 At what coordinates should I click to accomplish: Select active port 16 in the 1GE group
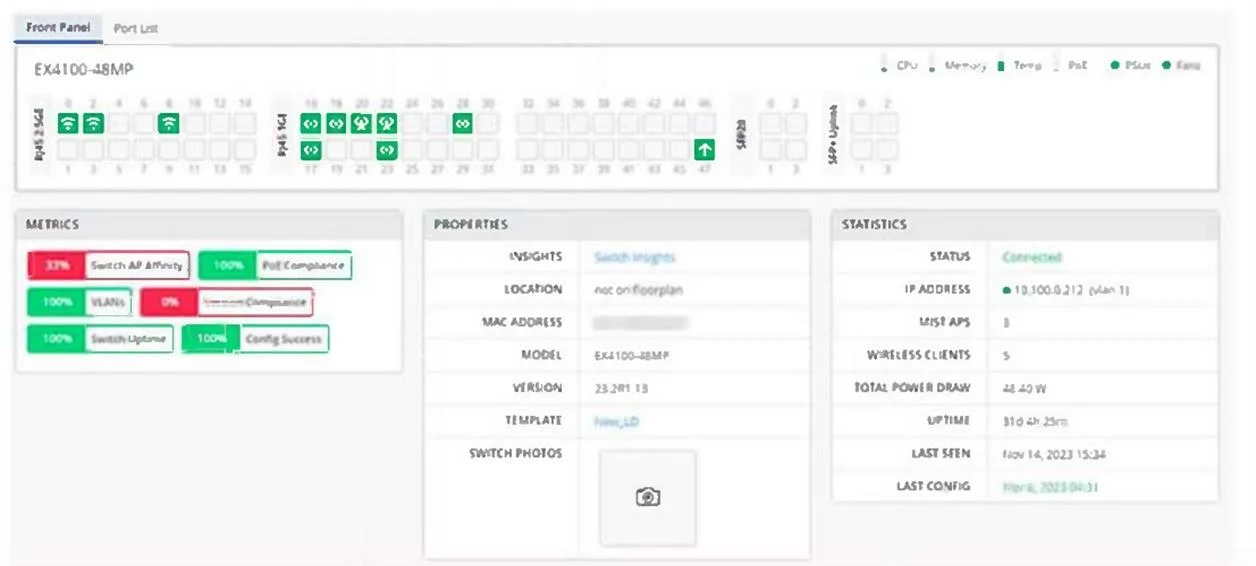tap(311, 124)
